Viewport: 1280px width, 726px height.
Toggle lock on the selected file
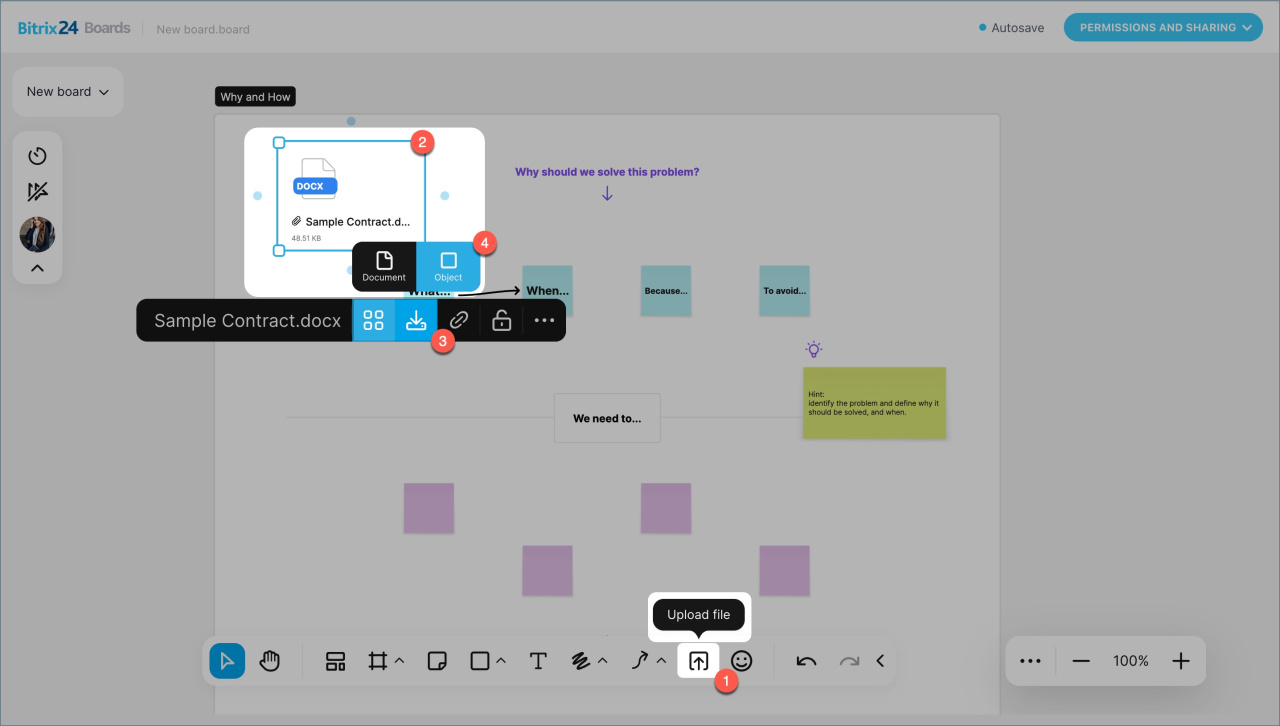(x=502, y=320)
